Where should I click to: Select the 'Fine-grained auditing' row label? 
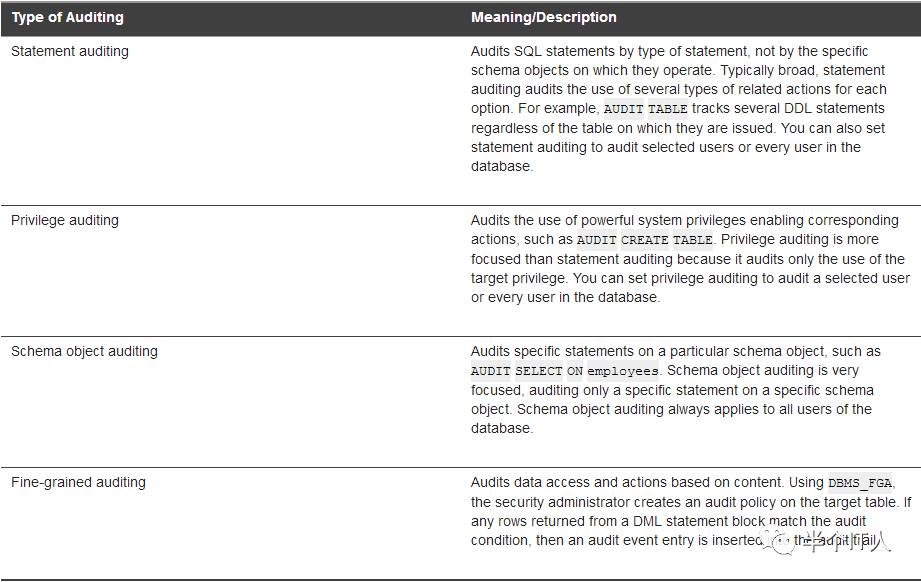[x=78, y=482]
